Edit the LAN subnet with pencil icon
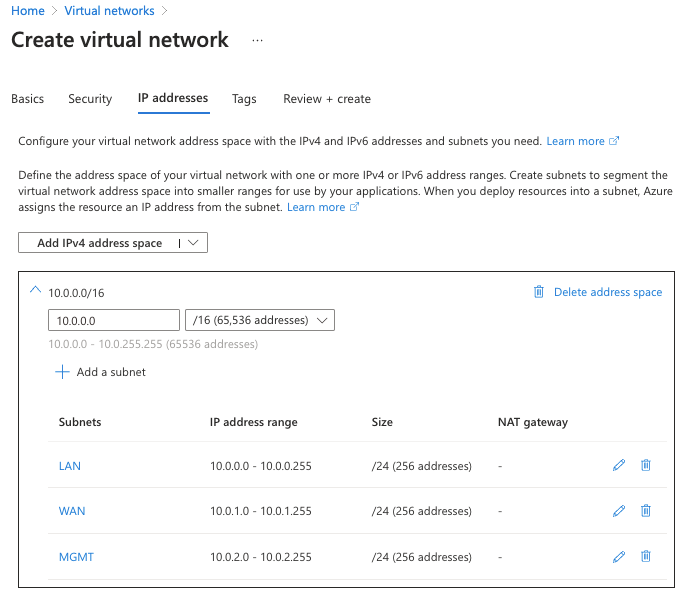This screenshot has width=686, height=594. click(x=619, y=465)
